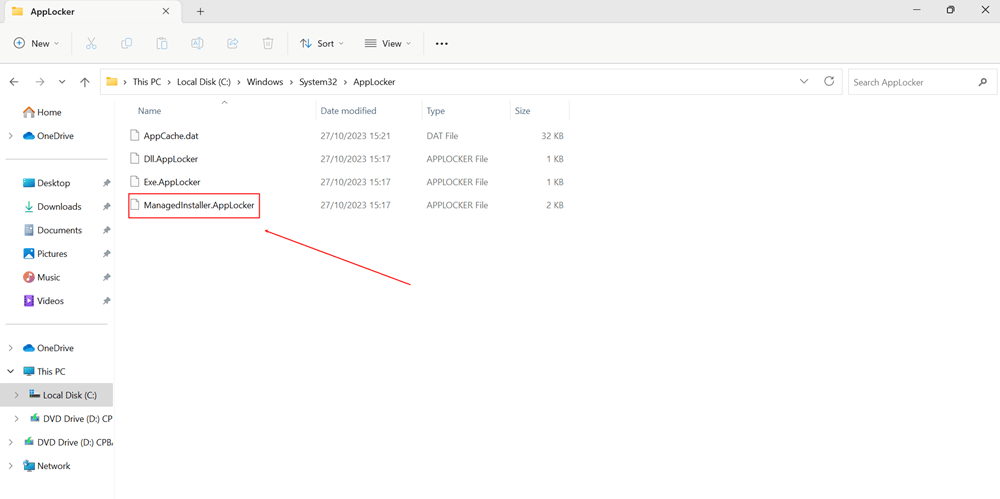This screenshot has height=499, width=1000.
Task: Click AppLocker breadcrumb segment
Action: tap(374, 82)
